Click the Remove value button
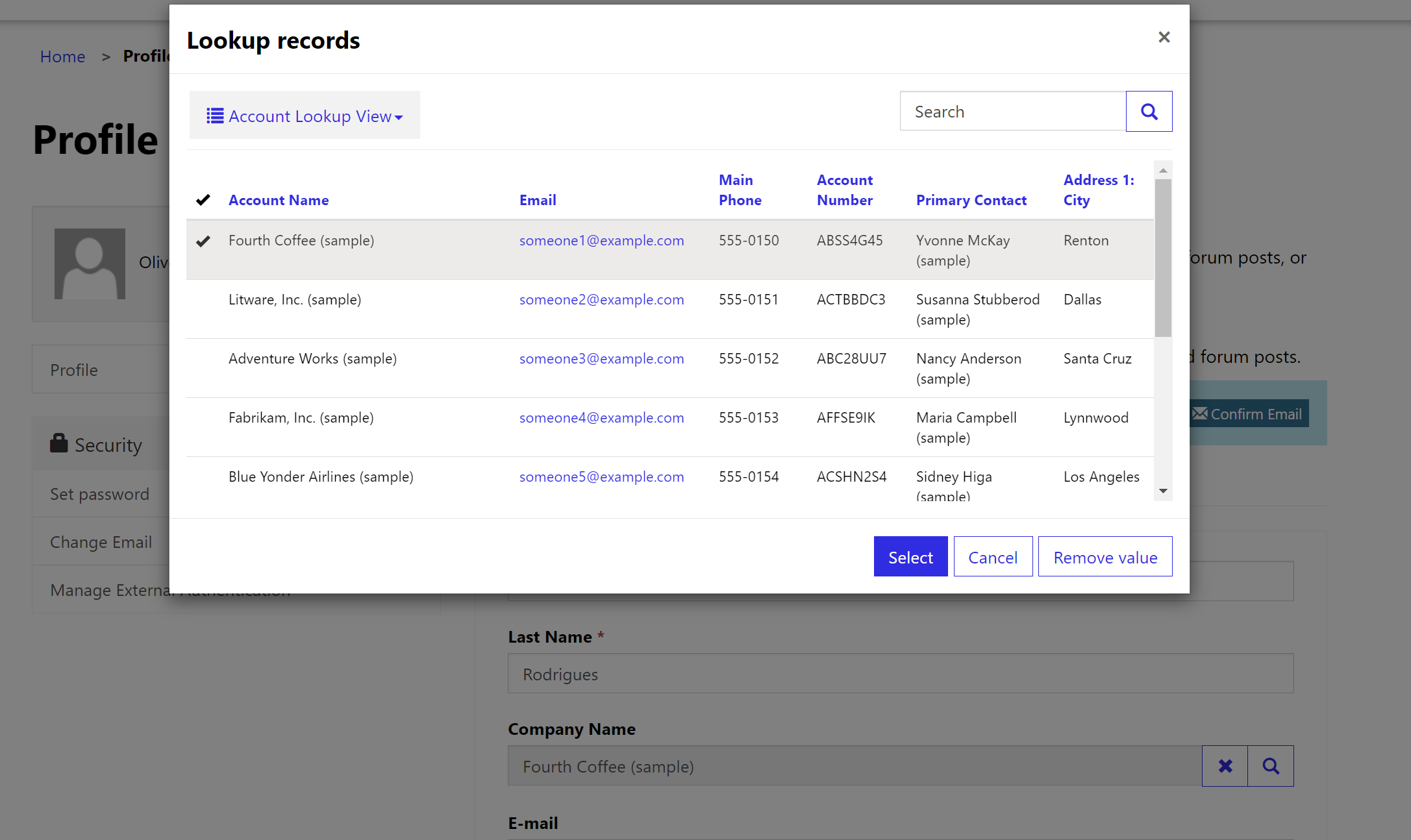 click(x=1105, y=556)
